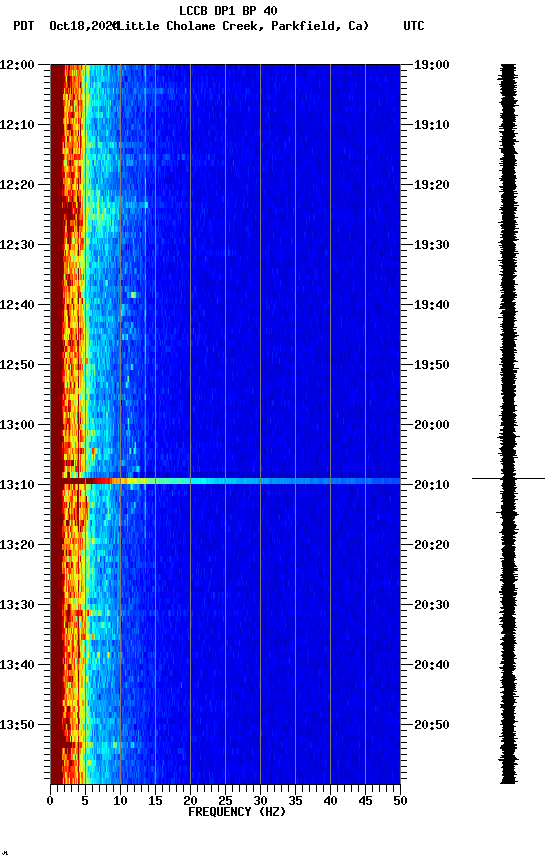Viewport: 552px width, 864px height.
Task: Click the 25 Hz frequency tick label
Action: point(225,802)
